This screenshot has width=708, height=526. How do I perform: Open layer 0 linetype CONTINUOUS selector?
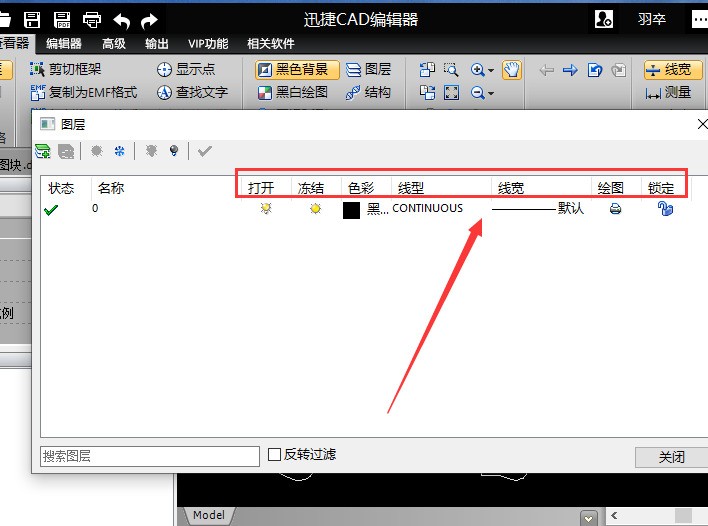click(428, 208)
